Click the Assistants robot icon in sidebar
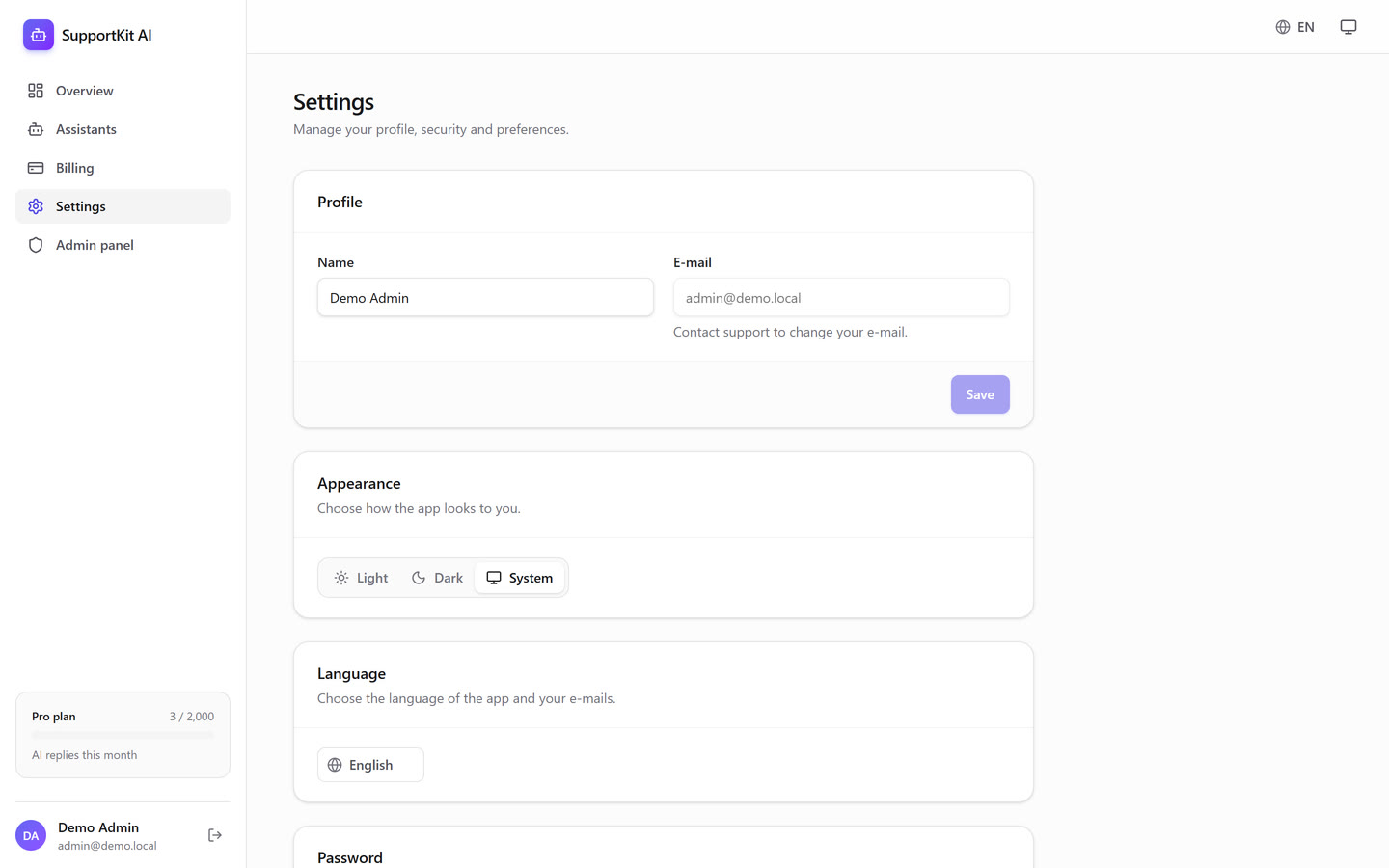 pos(36,129)
